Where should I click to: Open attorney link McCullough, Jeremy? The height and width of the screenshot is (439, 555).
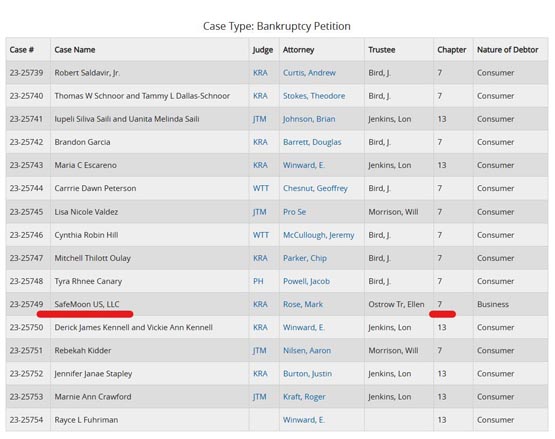pos(318,235)
